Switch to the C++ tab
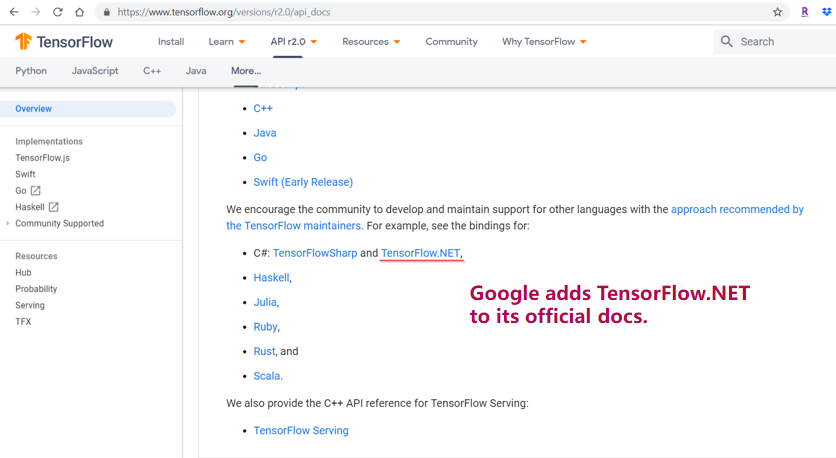 [152, 71]
